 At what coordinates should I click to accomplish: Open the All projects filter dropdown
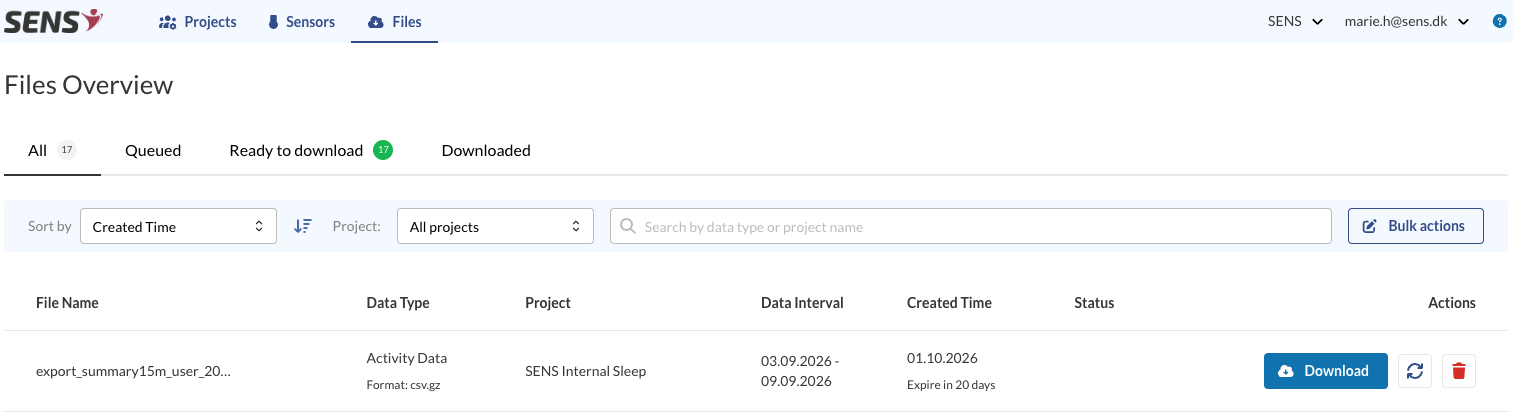(x=495, y=226)
